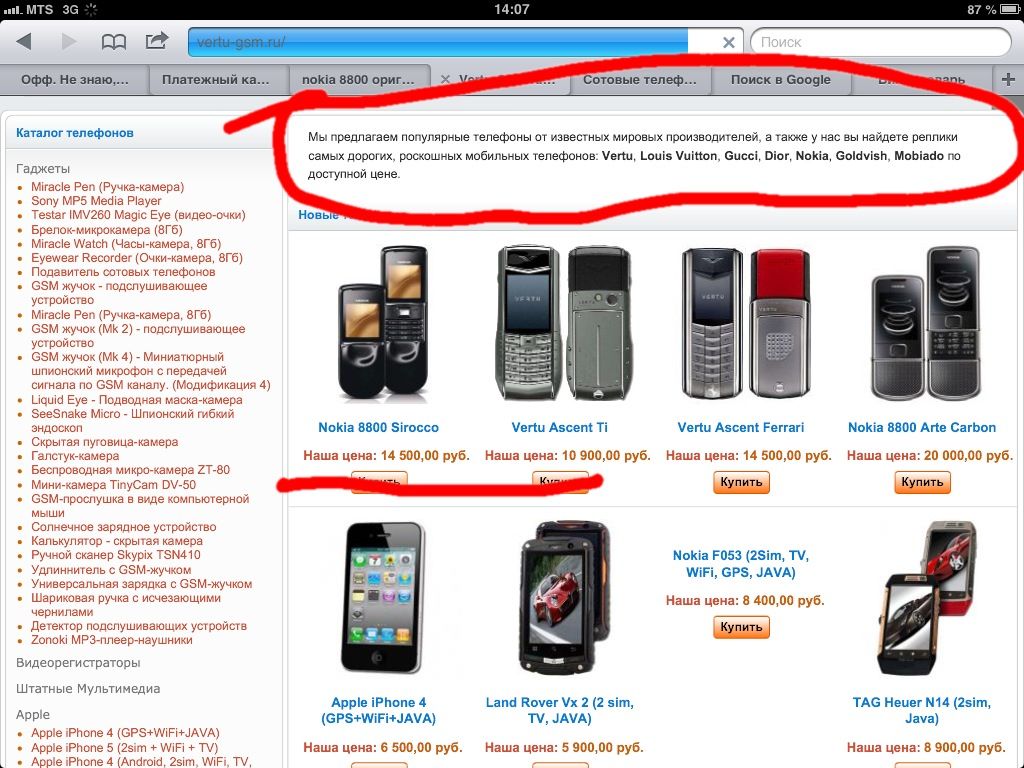Clear the address bar with the X icon

[x=729, y=42]
